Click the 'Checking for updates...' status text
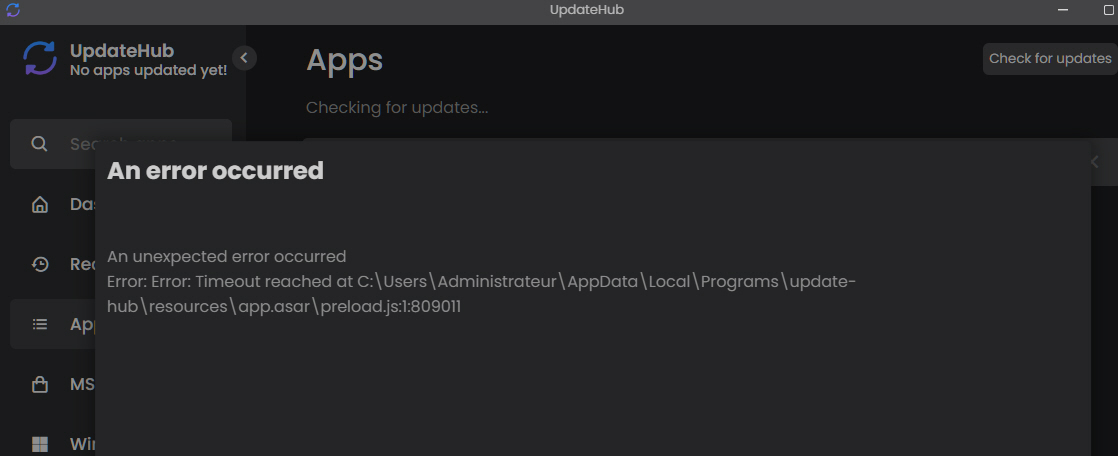Screen dimensions: 1118x456 [397, 108]
